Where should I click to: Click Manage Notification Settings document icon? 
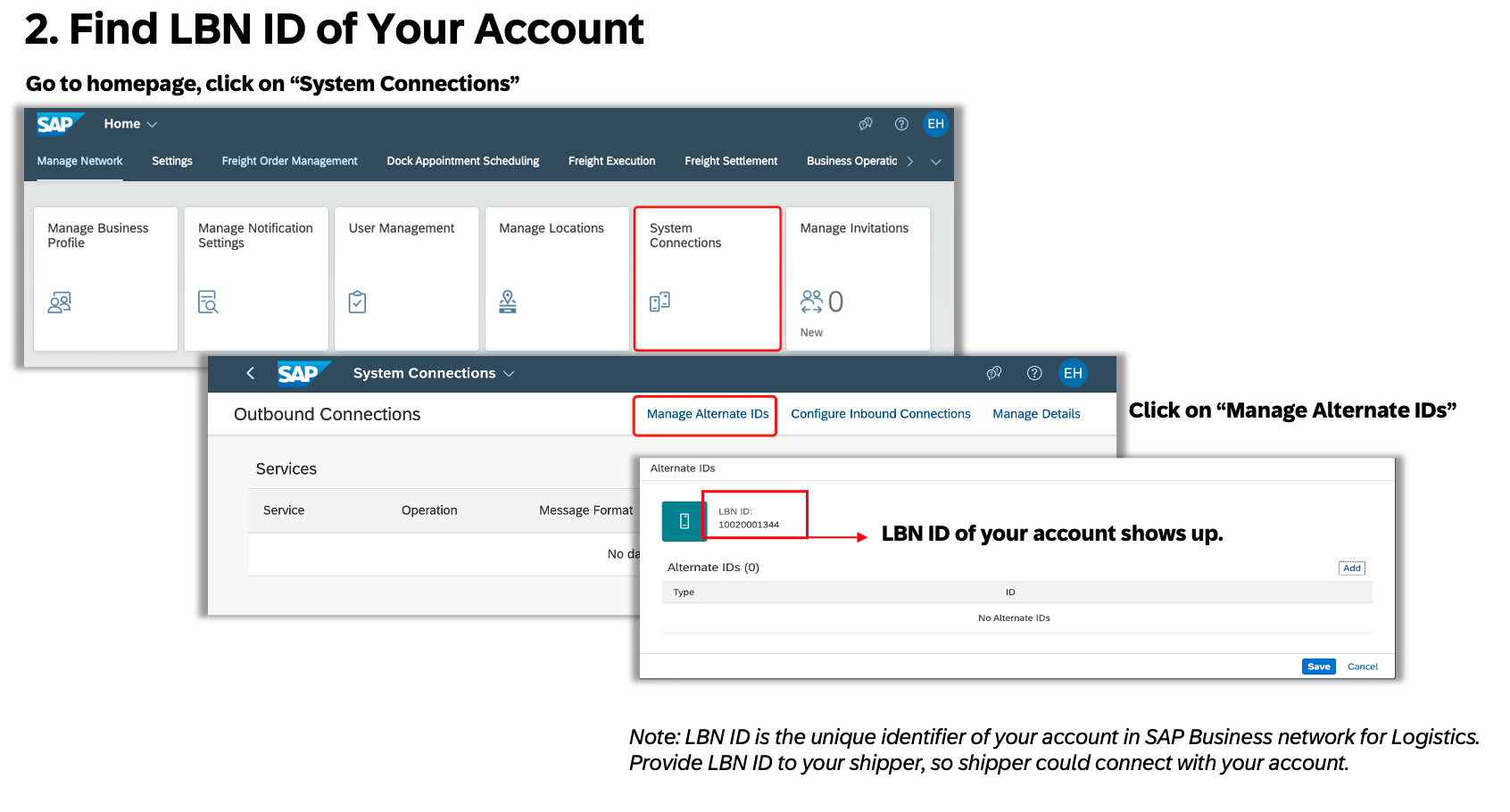tap(208, 302)
